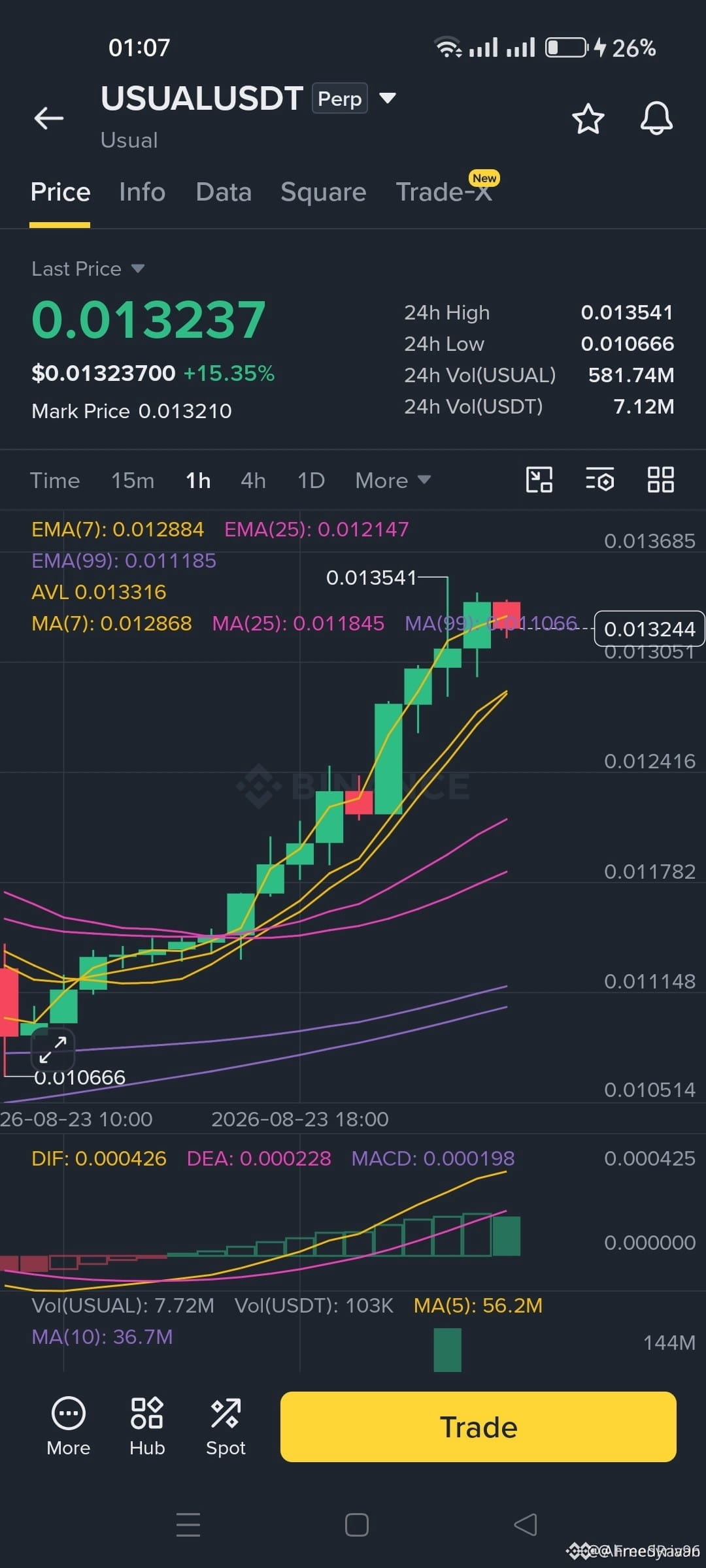Tap the 24h Low value 0.010666

tap(627, 344)
